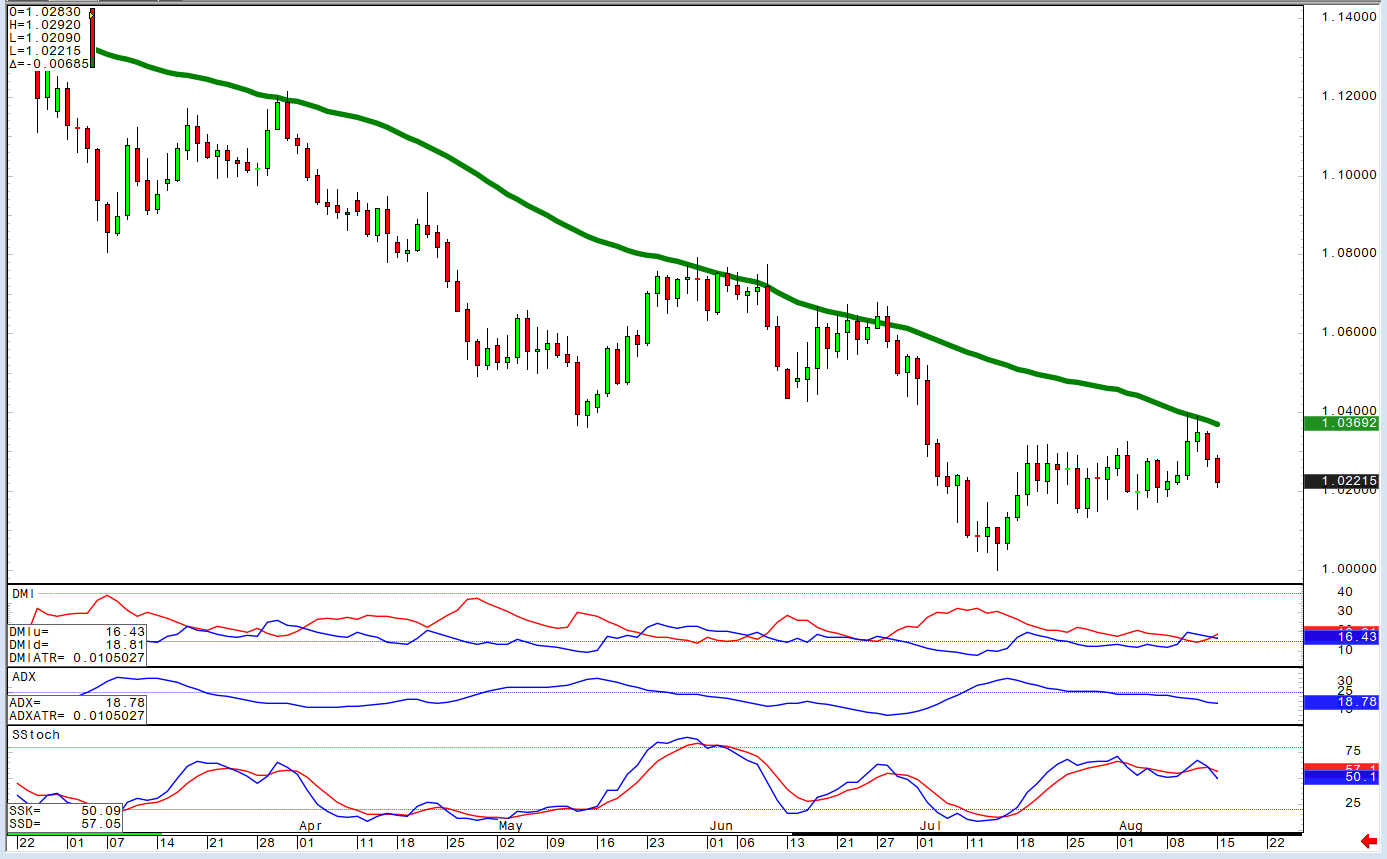
Task: Select the Δ=-0.00685 change value
Action: (x=50, y=64)
